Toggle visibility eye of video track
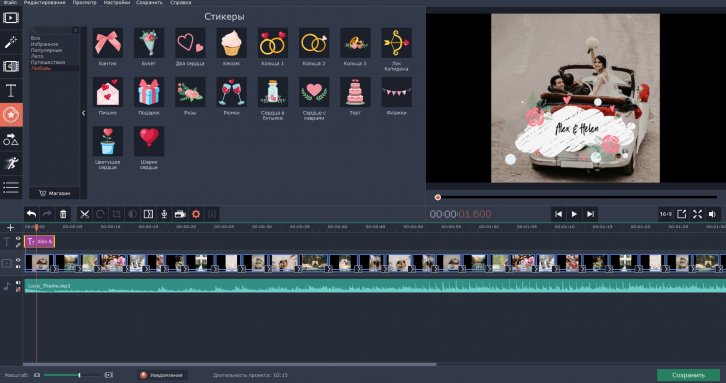This screenshot has width=726, height=383. [x=18, y=260]
